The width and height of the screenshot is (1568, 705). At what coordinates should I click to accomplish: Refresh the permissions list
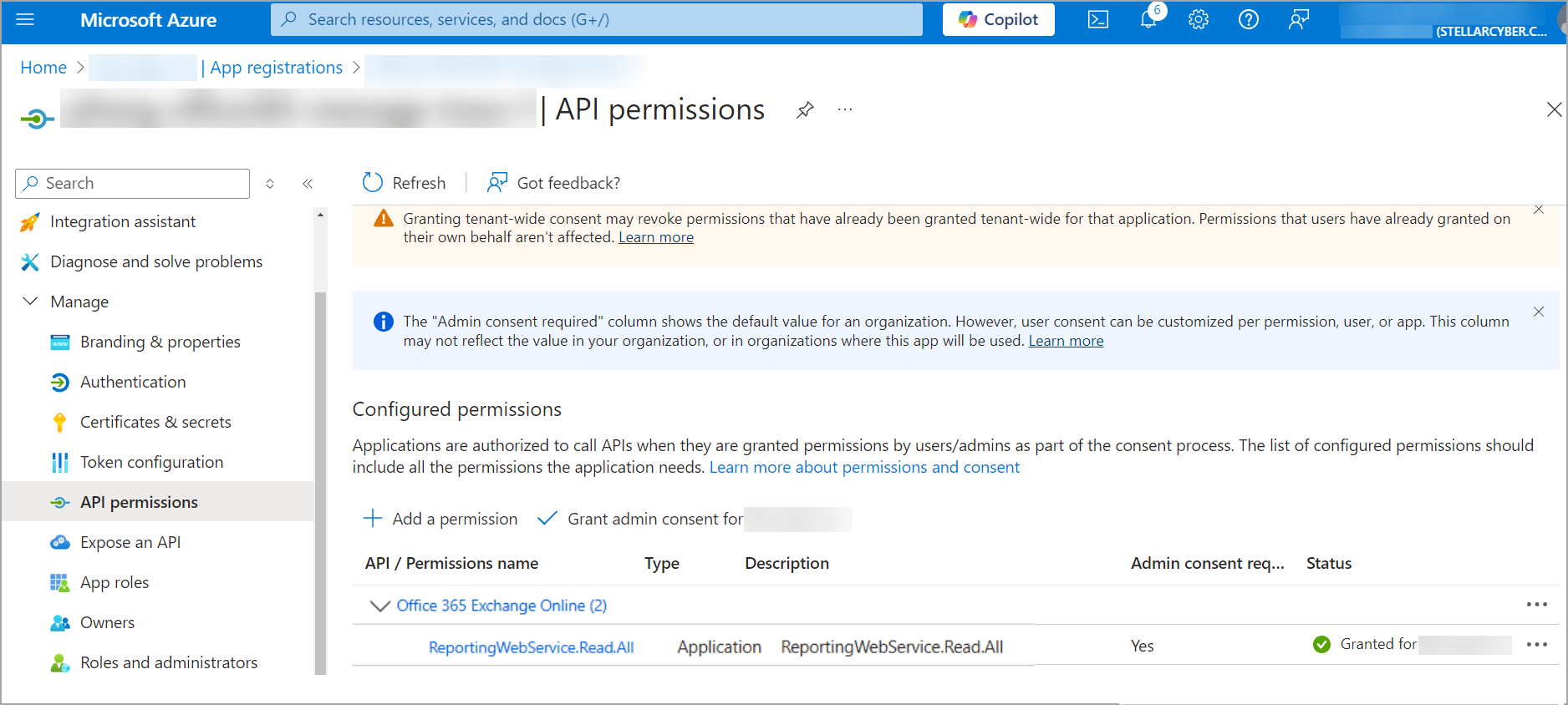point(404,183)
